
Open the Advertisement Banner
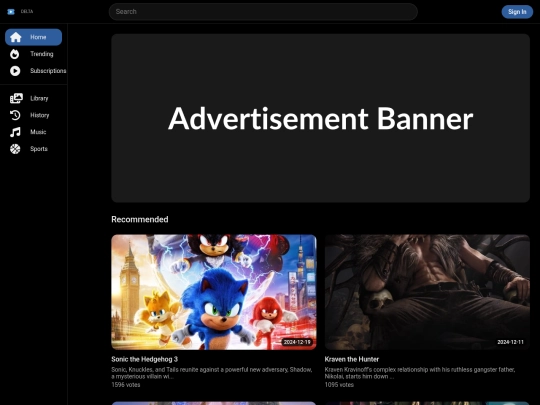[x=320, y=118]
